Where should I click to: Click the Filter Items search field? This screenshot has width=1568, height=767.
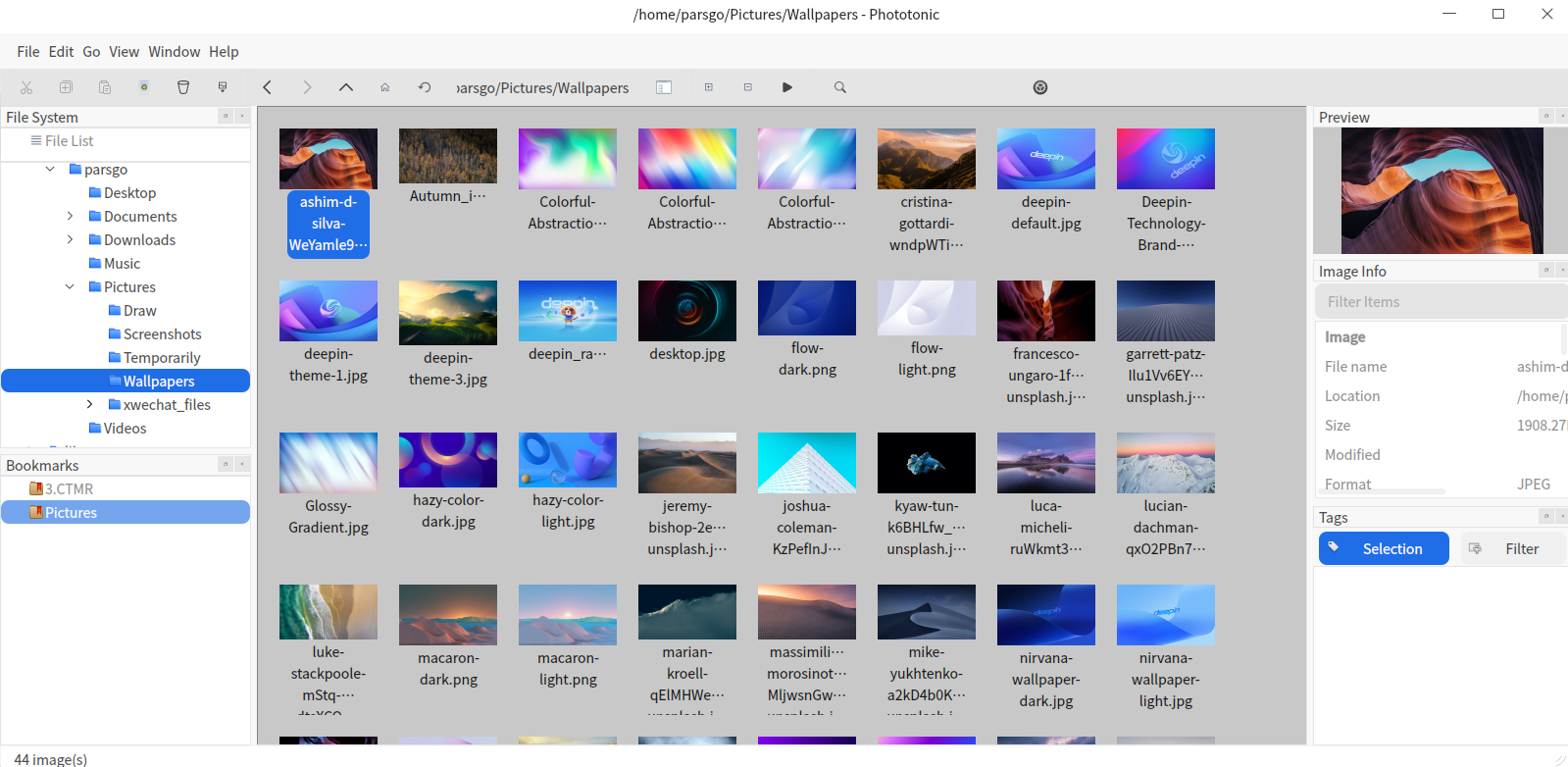(1440, 302)
